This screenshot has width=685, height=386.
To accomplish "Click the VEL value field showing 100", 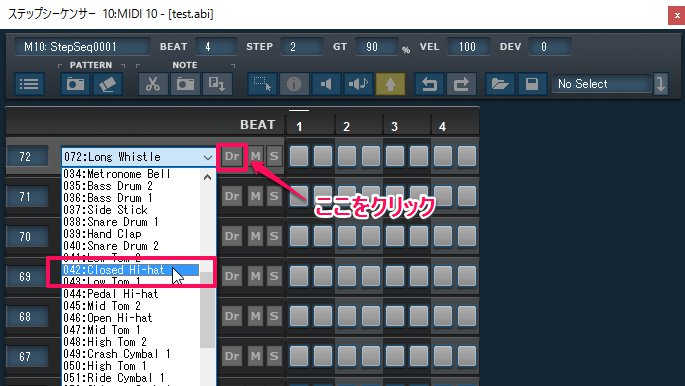I will click(x=469, y=47).
